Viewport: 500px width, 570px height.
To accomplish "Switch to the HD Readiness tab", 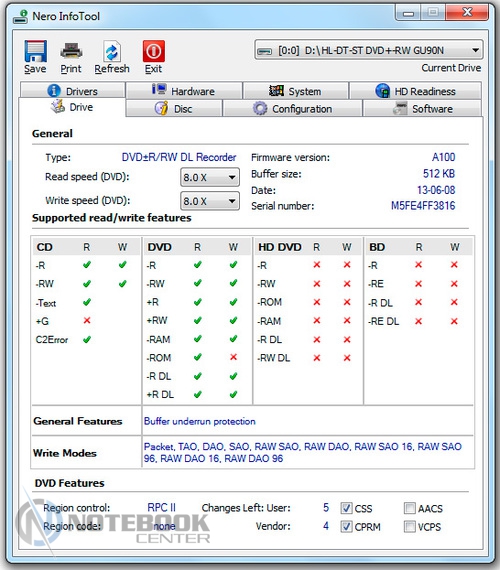I will 415,91.
